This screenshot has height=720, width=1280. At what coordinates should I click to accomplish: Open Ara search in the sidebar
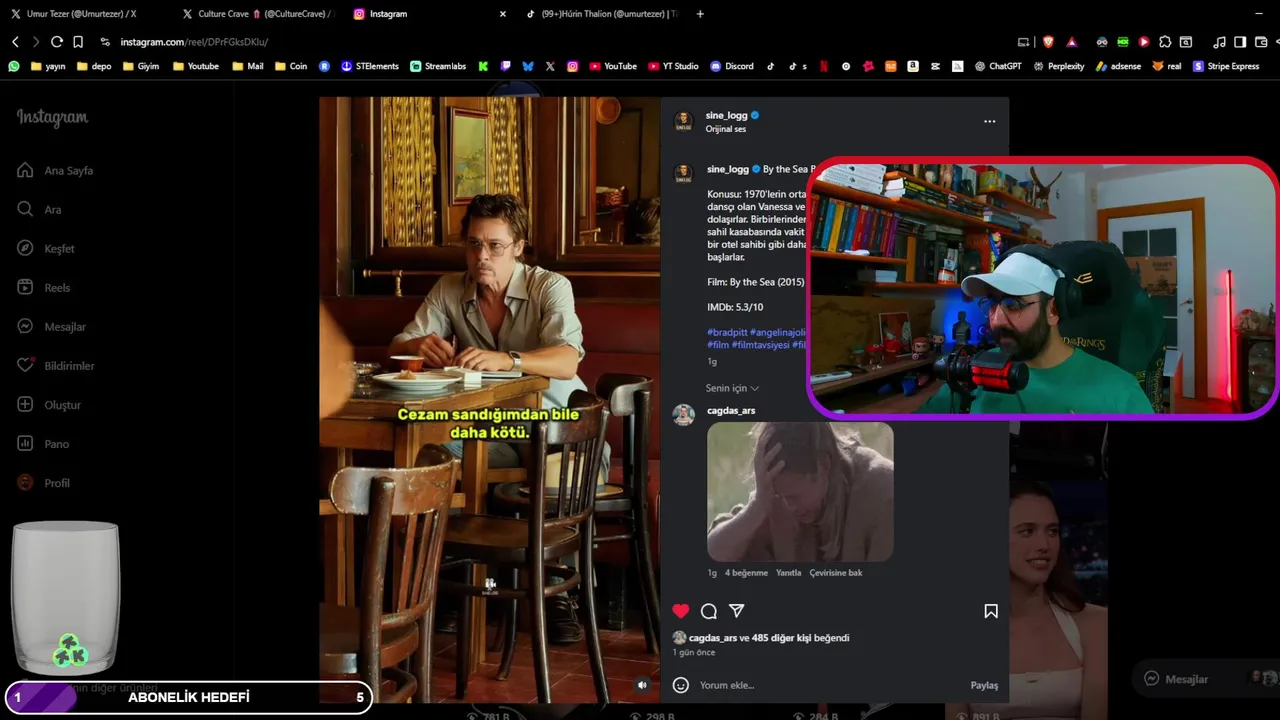tap(40, 209)
